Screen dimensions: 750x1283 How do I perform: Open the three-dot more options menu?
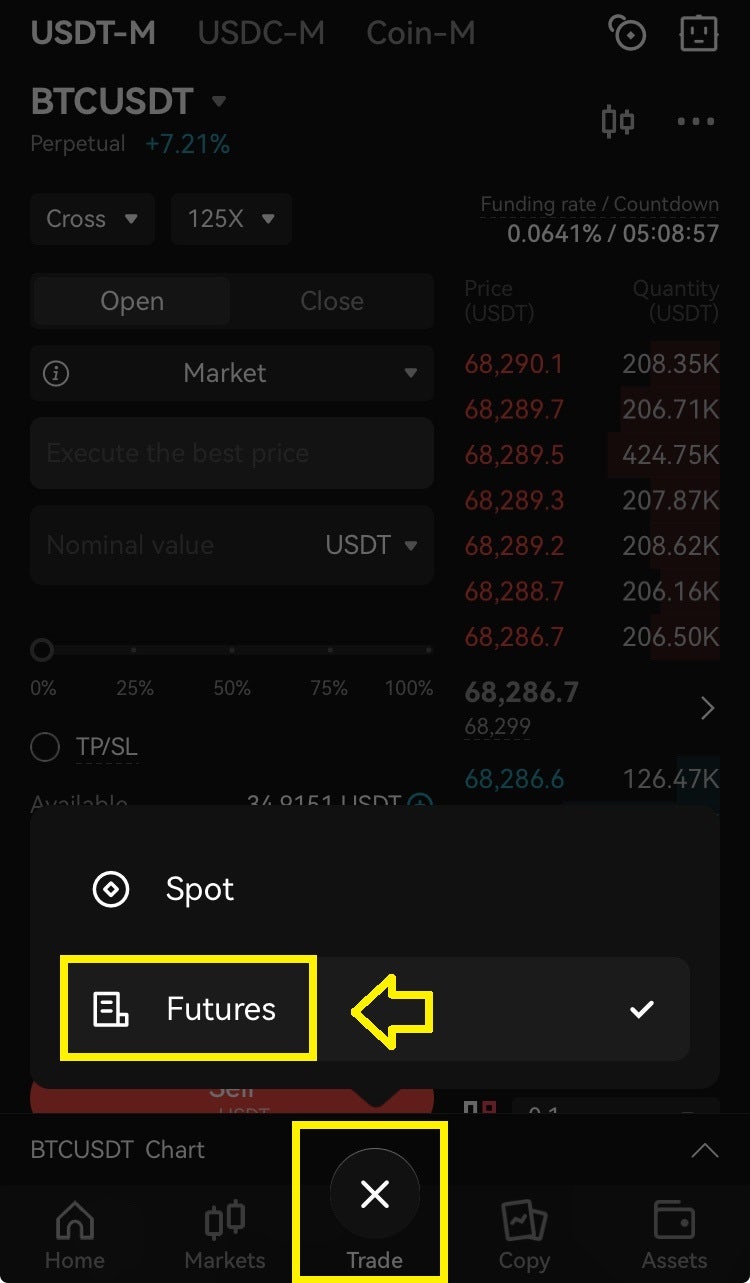(696, 122)
